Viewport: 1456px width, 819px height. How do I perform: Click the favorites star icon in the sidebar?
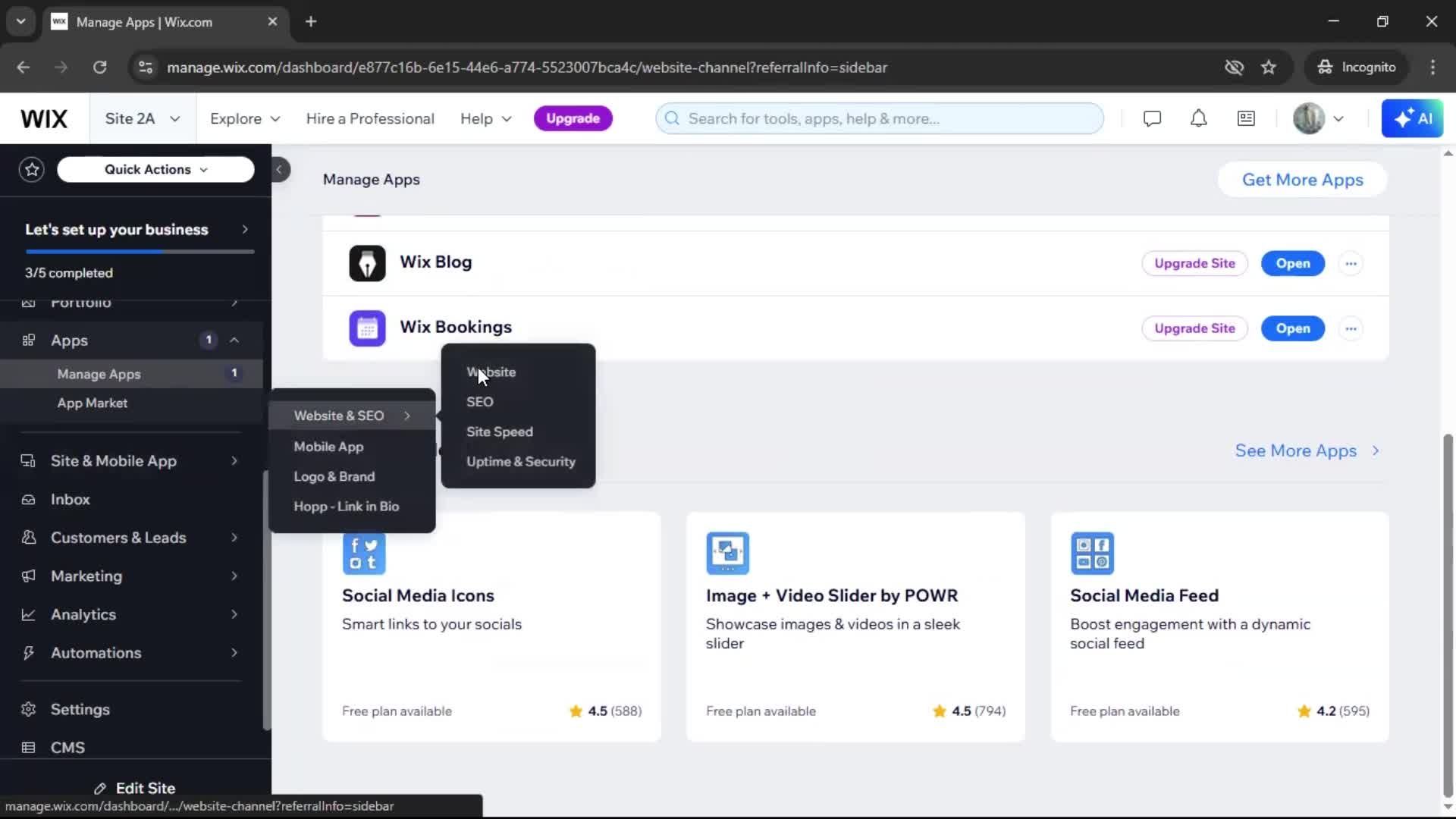point(32,170)
